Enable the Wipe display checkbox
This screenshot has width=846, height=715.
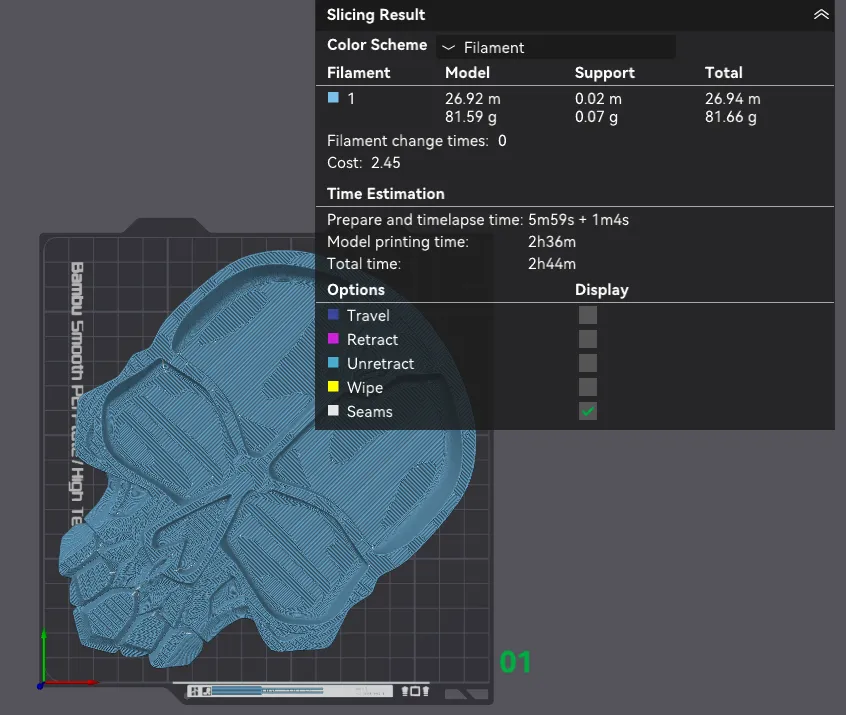(588, 387)
